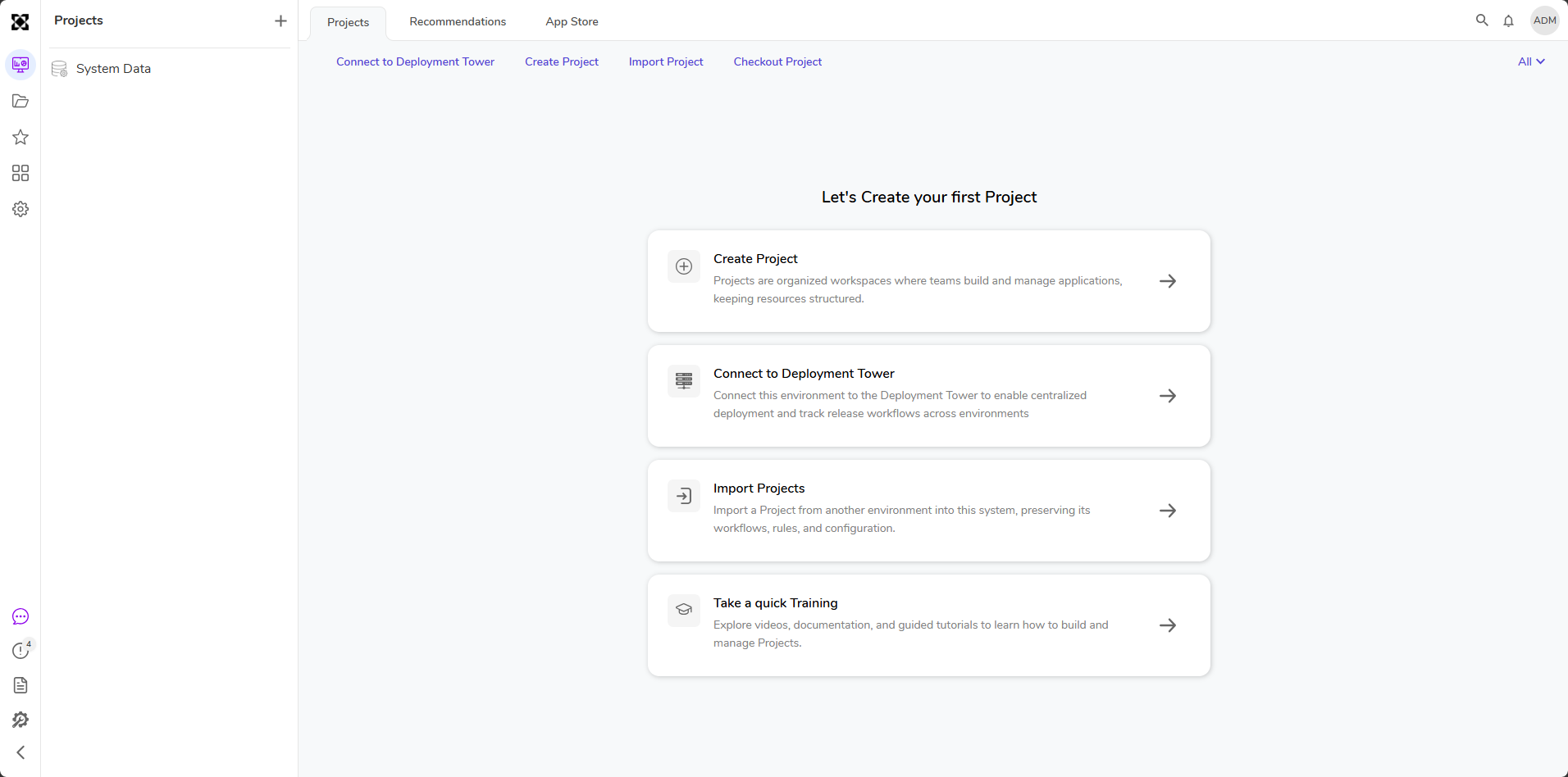Open the folder icon in the sidebar

pyautogui.click(x=21, y=101)
